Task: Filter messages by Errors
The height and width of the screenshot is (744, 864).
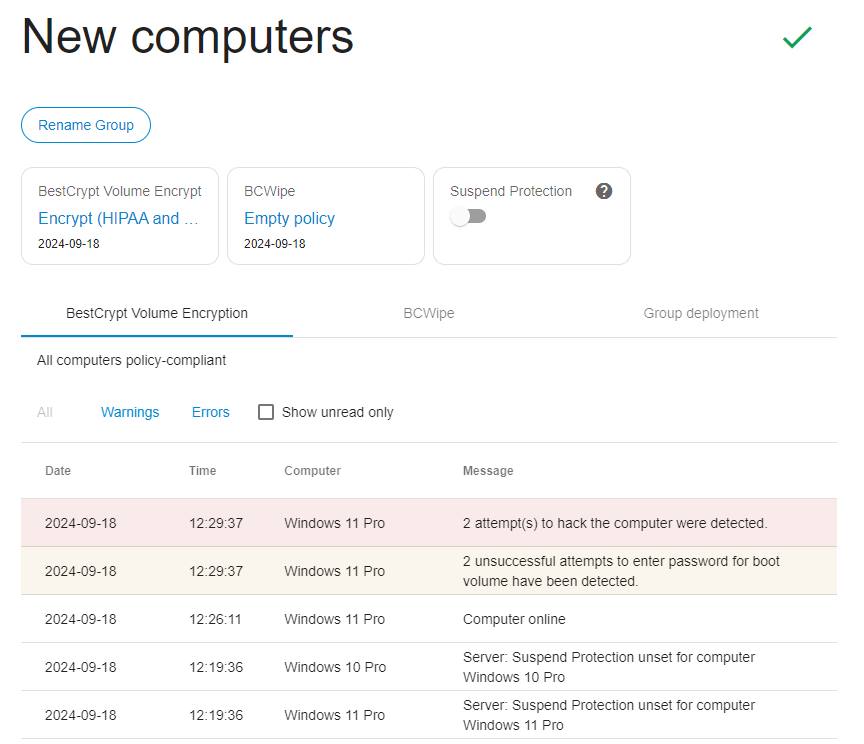Action: (210, 412)
